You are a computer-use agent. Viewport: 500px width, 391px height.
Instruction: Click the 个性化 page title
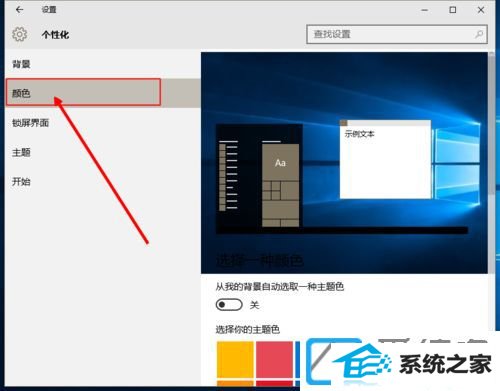click(55, 35)
